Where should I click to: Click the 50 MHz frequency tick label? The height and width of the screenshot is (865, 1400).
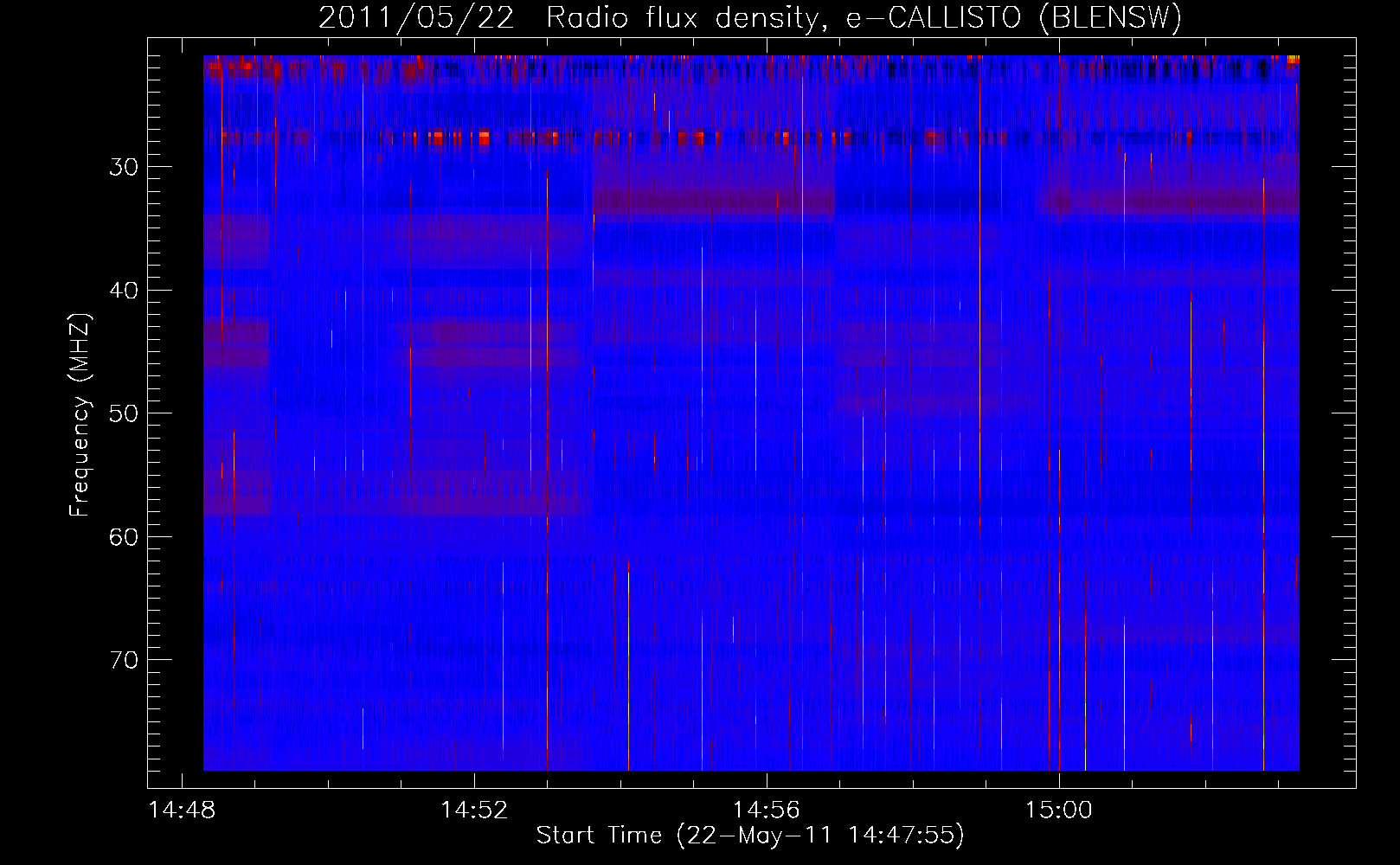pos(124,413)
